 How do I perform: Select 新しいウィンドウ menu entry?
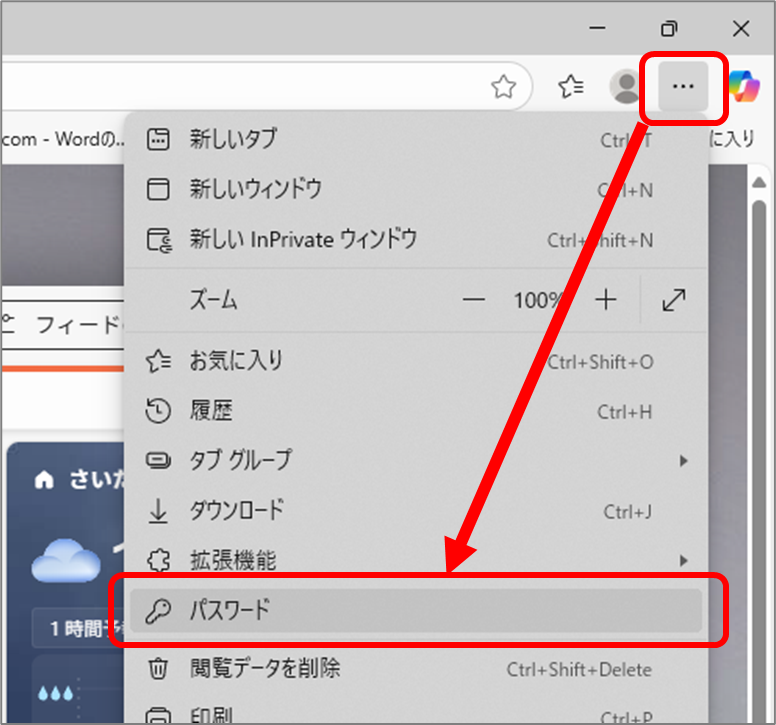pos(416,190)
